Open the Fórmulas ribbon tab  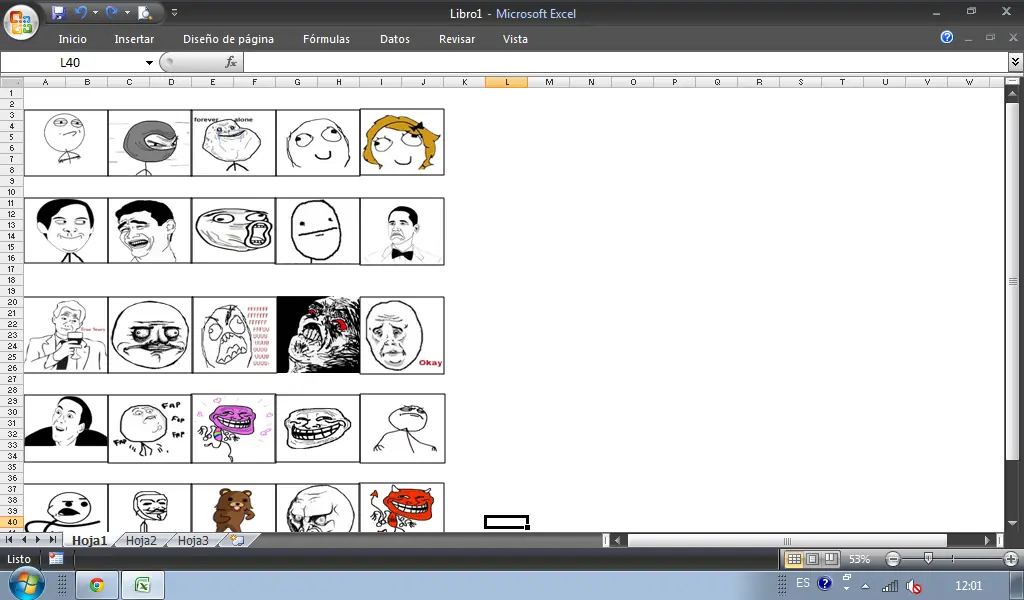[x=327, y=39]
